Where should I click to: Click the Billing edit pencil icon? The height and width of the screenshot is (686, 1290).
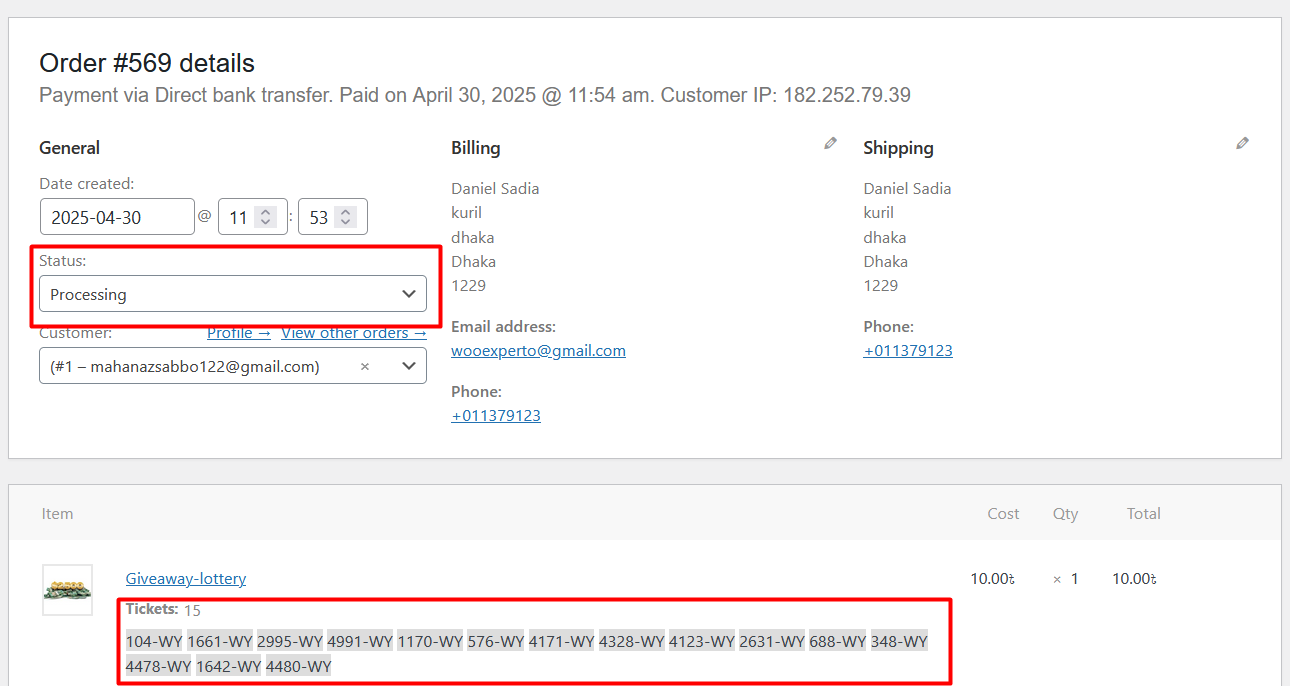830,144
